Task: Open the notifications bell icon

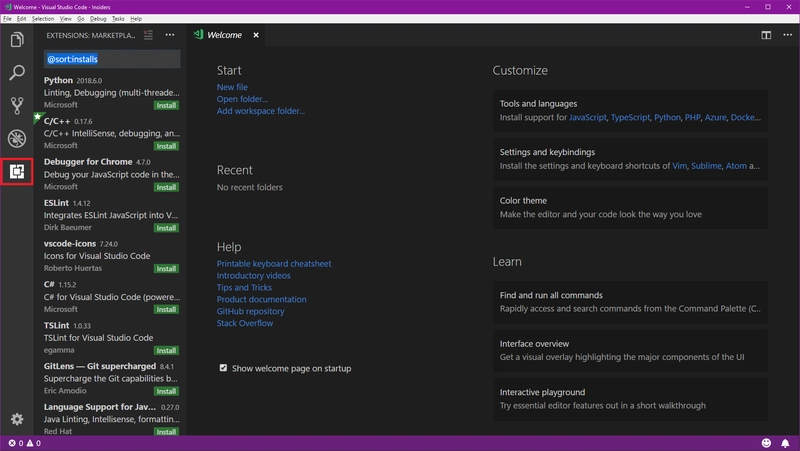Action: [x=786, y=443]
